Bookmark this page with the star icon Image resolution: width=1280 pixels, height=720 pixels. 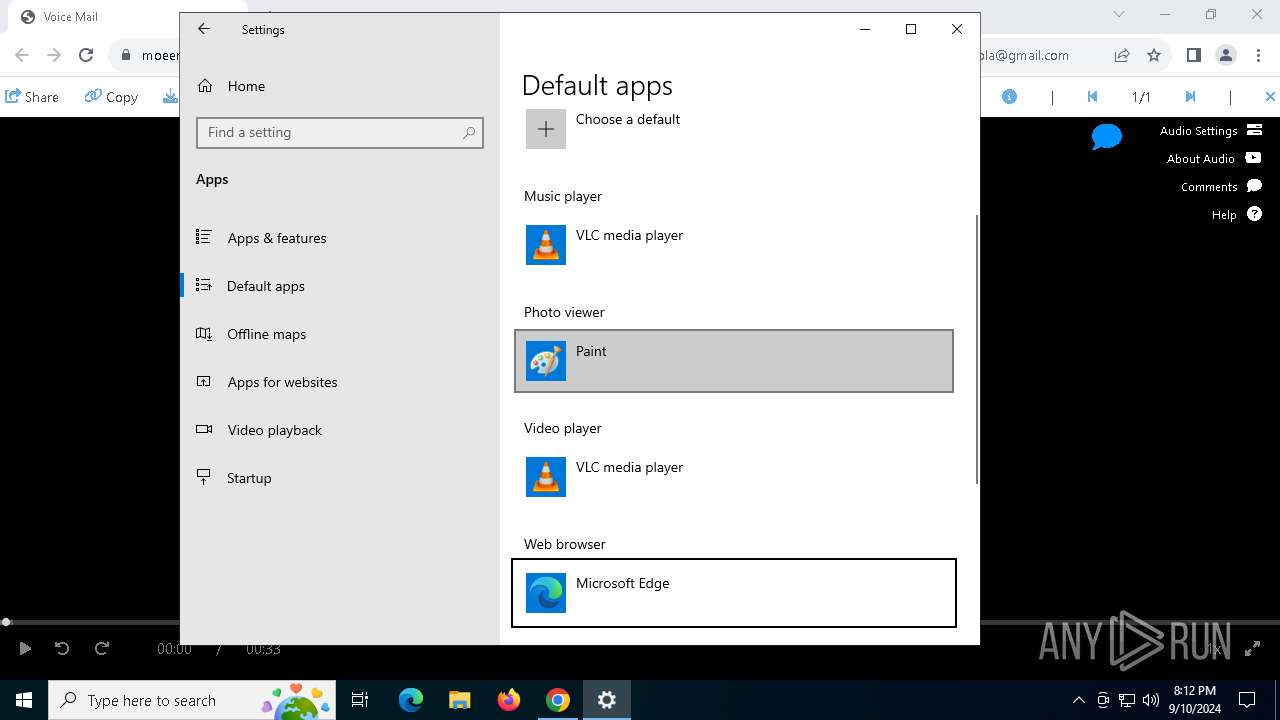[1154, 56]
